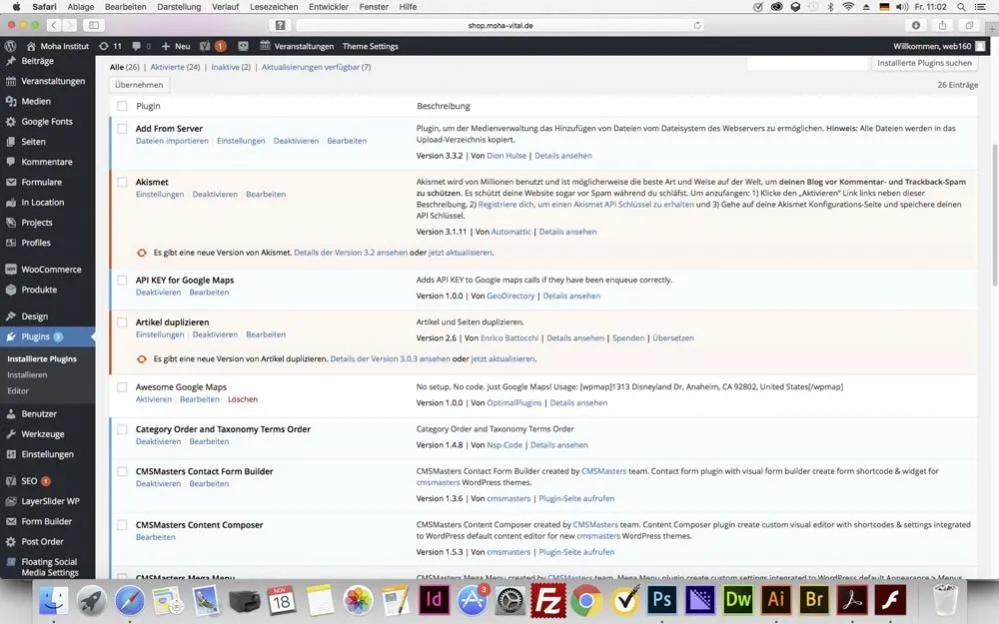999x624 pixels.
Task: Open Photos app in dock
Action: (358, 600)
